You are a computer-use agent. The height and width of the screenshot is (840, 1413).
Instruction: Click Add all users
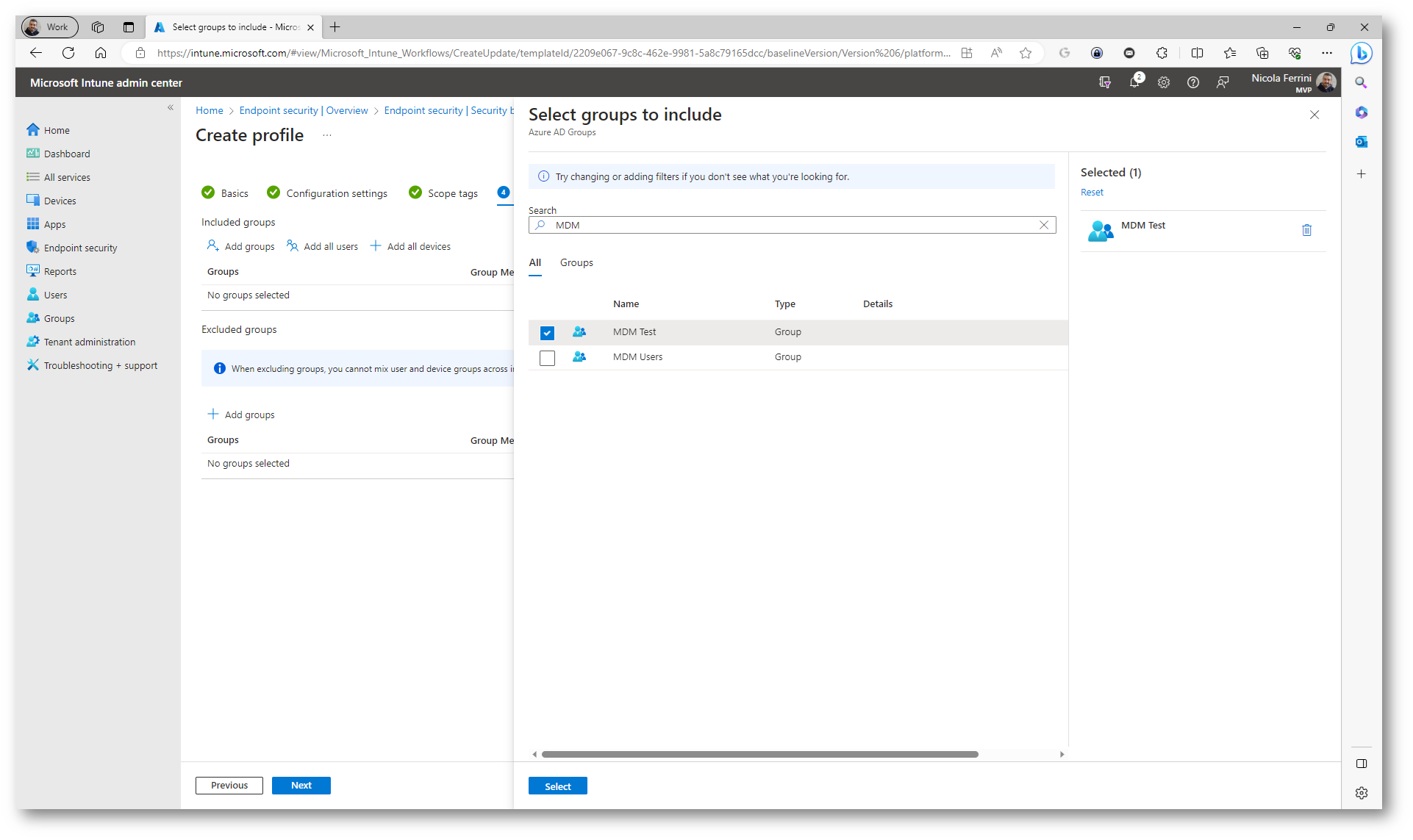pos(323,246)
